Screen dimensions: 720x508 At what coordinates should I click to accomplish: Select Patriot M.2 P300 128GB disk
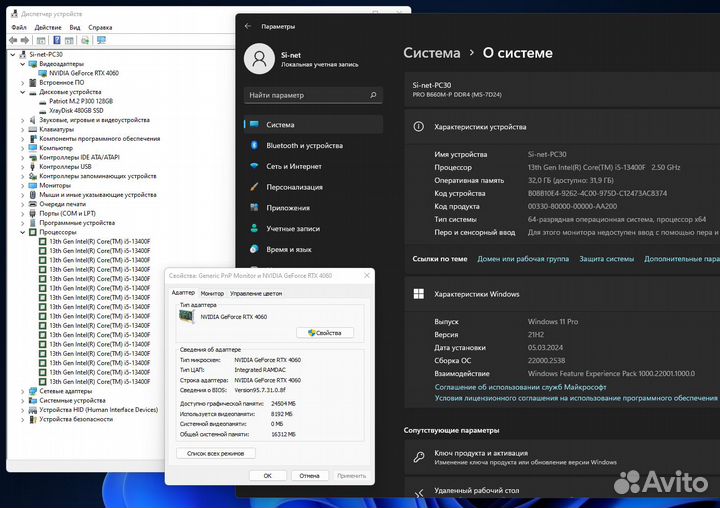click(x=81, y=101)
